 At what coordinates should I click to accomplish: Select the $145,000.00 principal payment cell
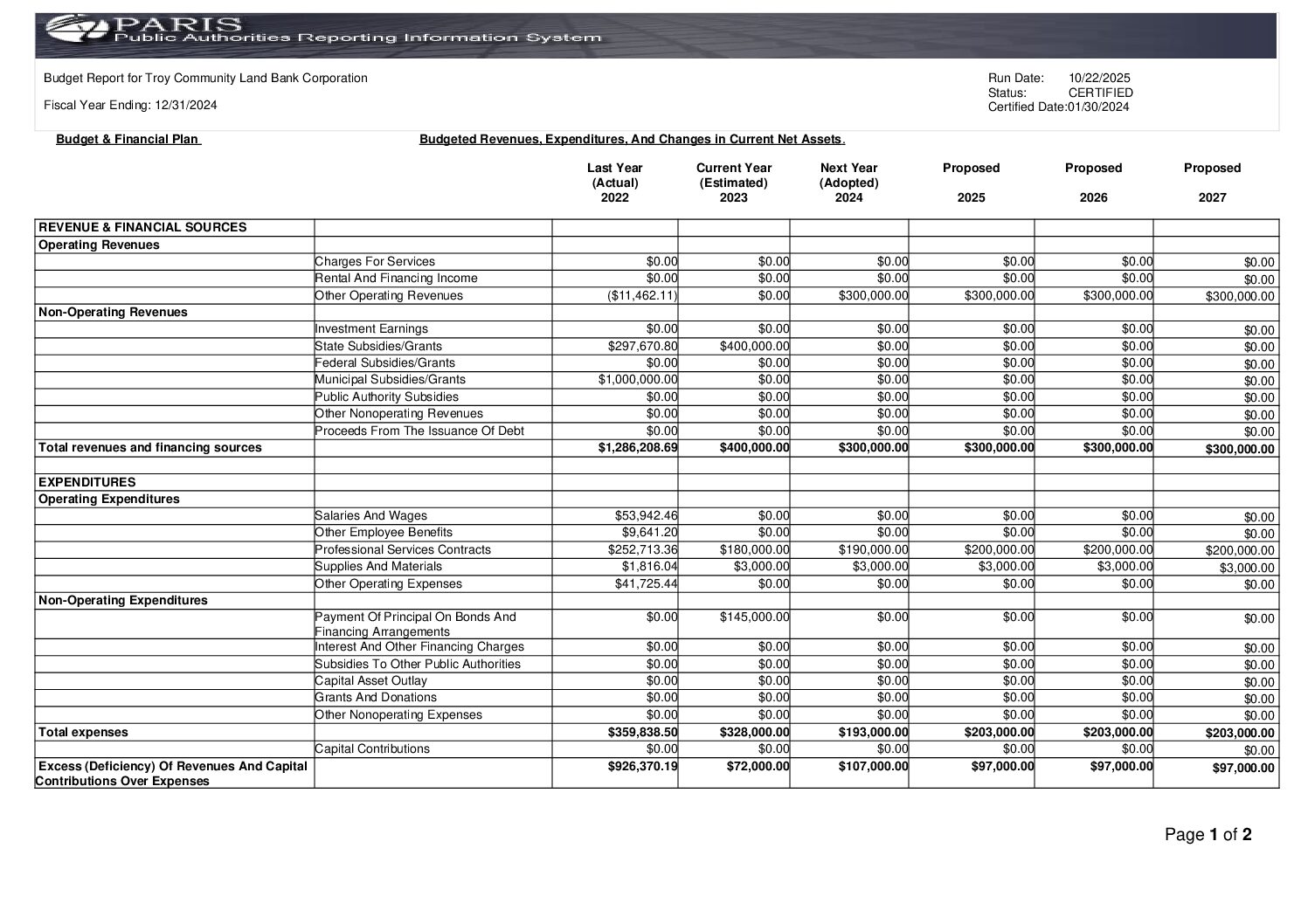754,617
